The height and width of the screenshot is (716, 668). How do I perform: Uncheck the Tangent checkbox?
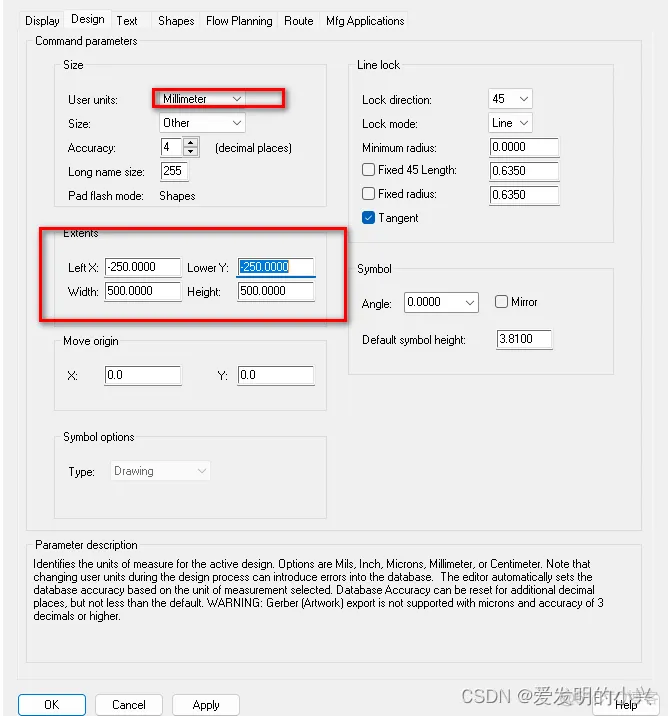tap(369, 218)
